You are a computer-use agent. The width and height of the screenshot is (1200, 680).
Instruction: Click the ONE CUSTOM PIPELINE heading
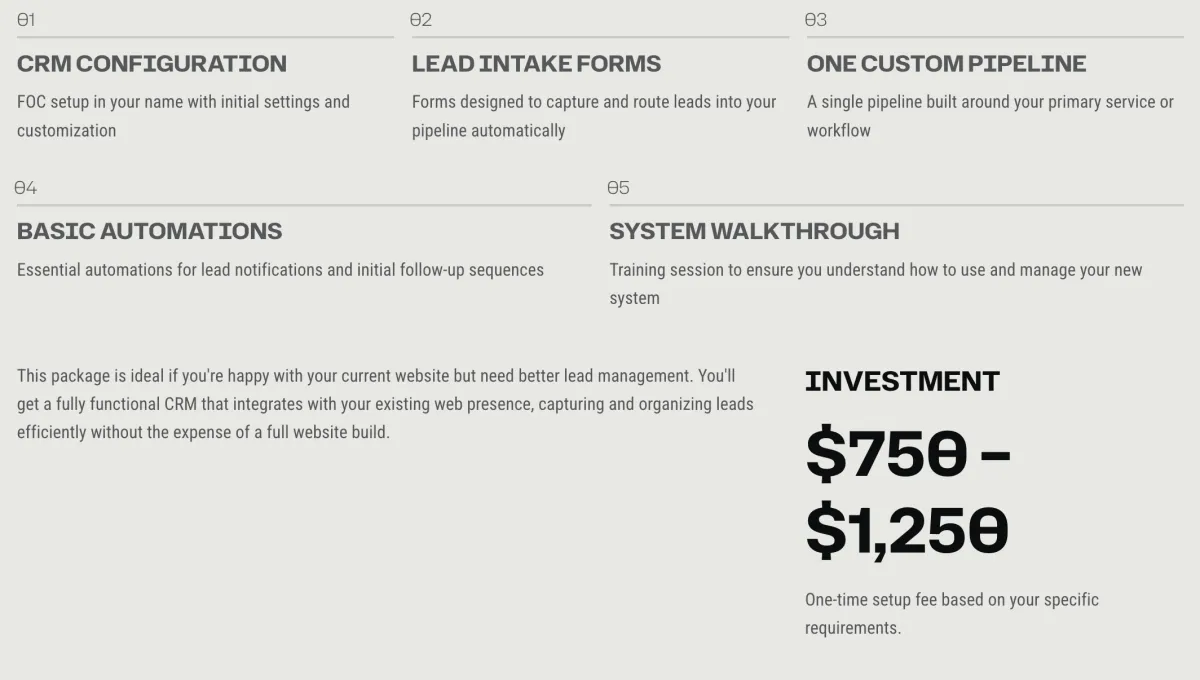click(x=946, y=64)
